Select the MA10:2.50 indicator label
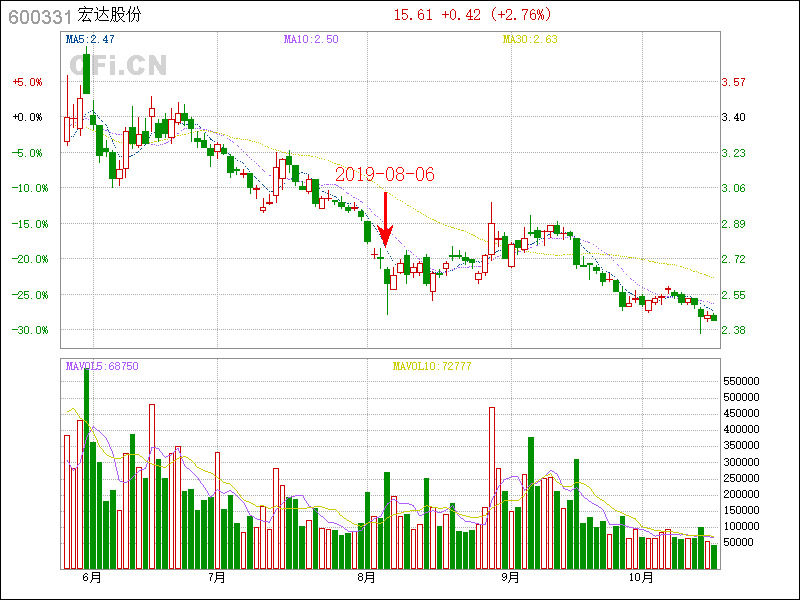Viewport: 800px width, 600px height. (311, 40)
